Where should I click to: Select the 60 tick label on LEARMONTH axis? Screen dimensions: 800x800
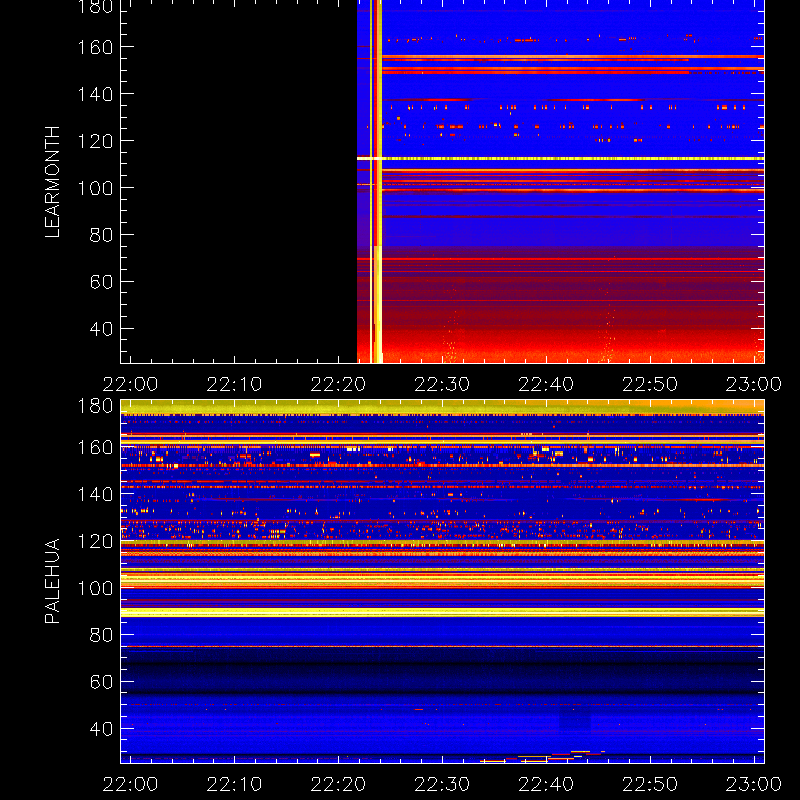pyautogui.click(x=101, y=282)
